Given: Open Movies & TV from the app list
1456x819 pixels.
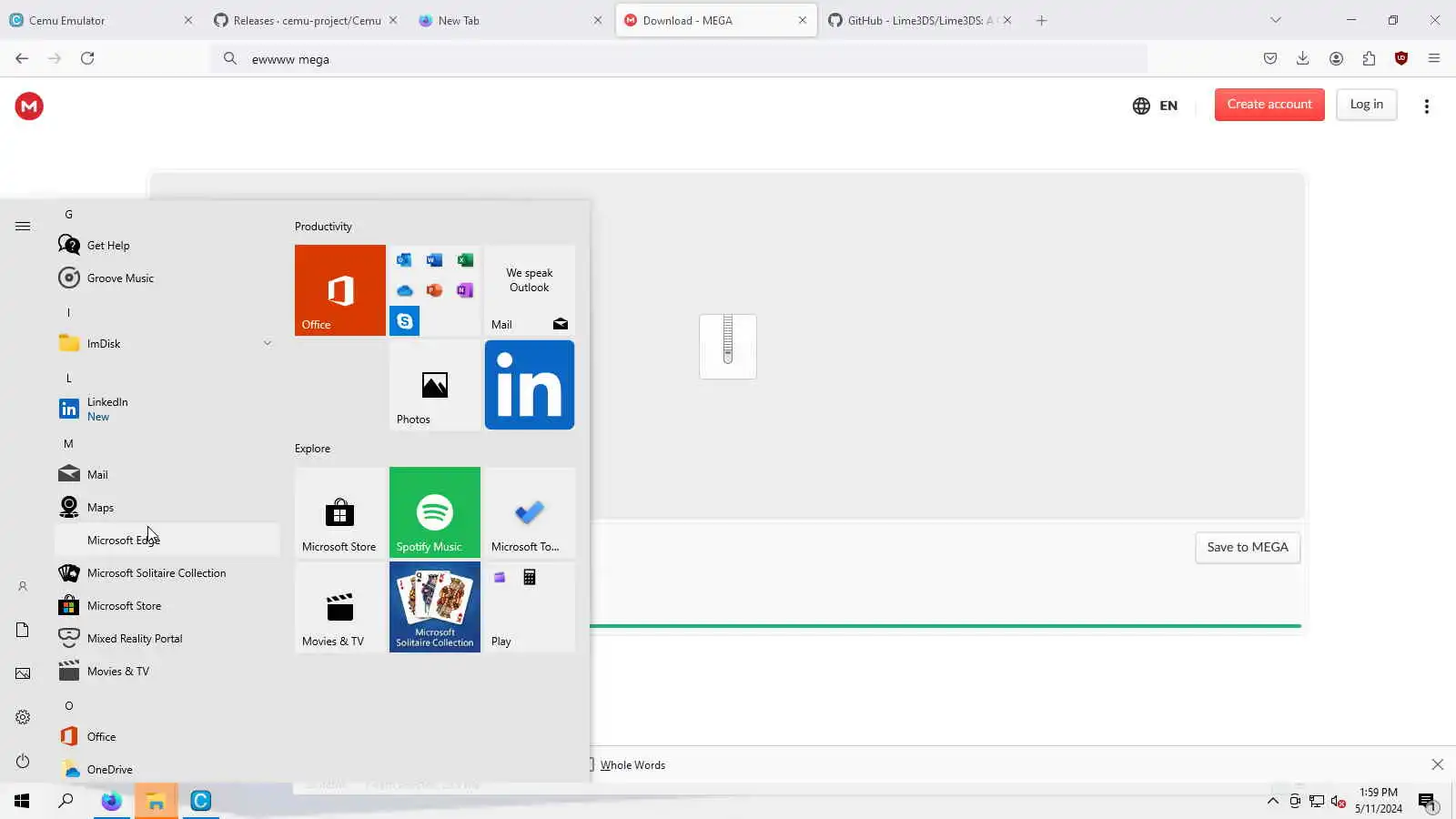Looking at the screenshot, I should (167, 671).
